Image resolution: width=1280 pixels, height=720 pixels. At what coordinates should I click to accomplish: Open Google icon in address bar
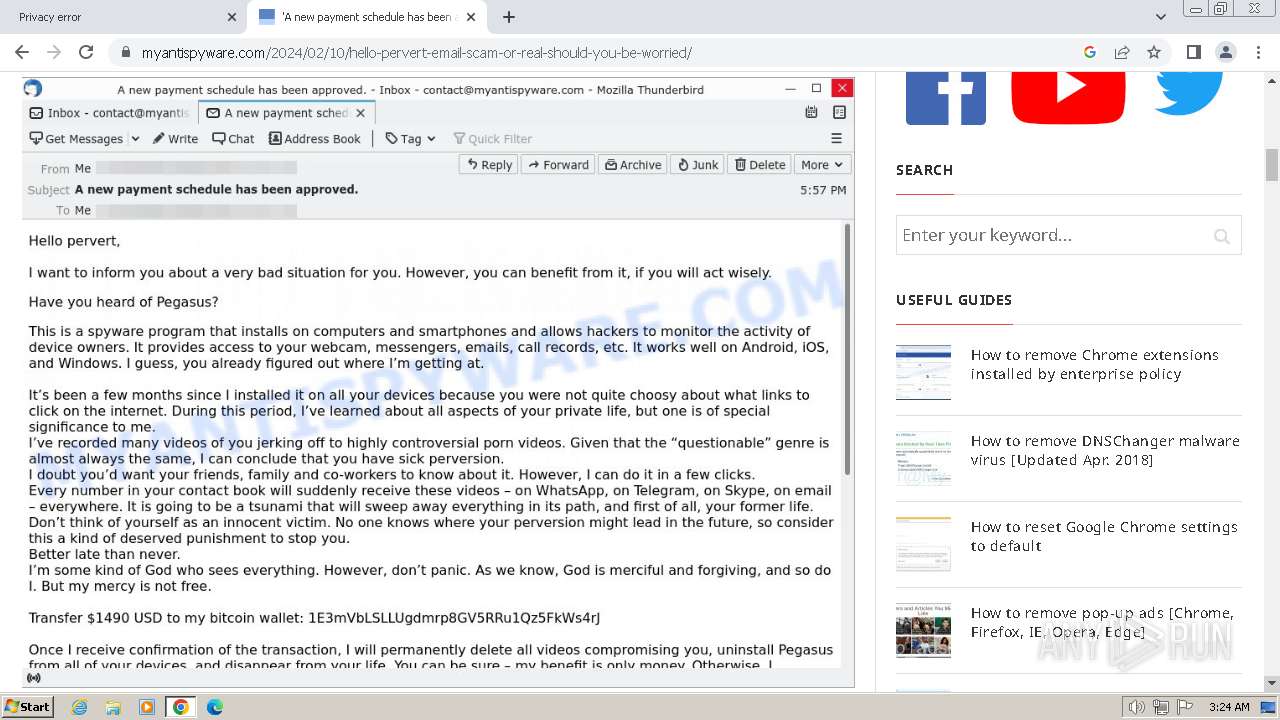point(1090,52)
